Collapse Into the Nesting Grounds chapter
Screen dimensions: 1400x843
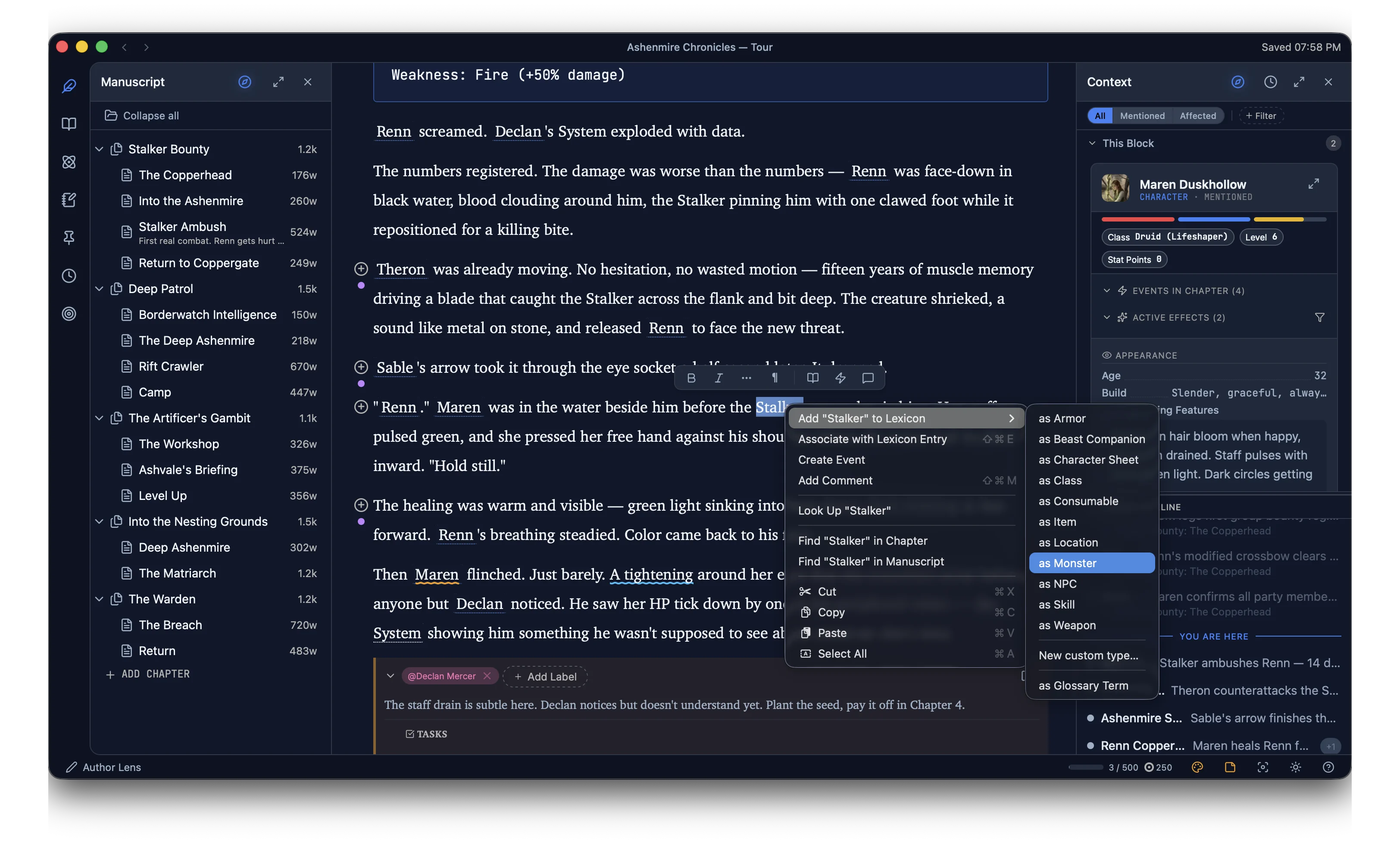pos(99,521)
